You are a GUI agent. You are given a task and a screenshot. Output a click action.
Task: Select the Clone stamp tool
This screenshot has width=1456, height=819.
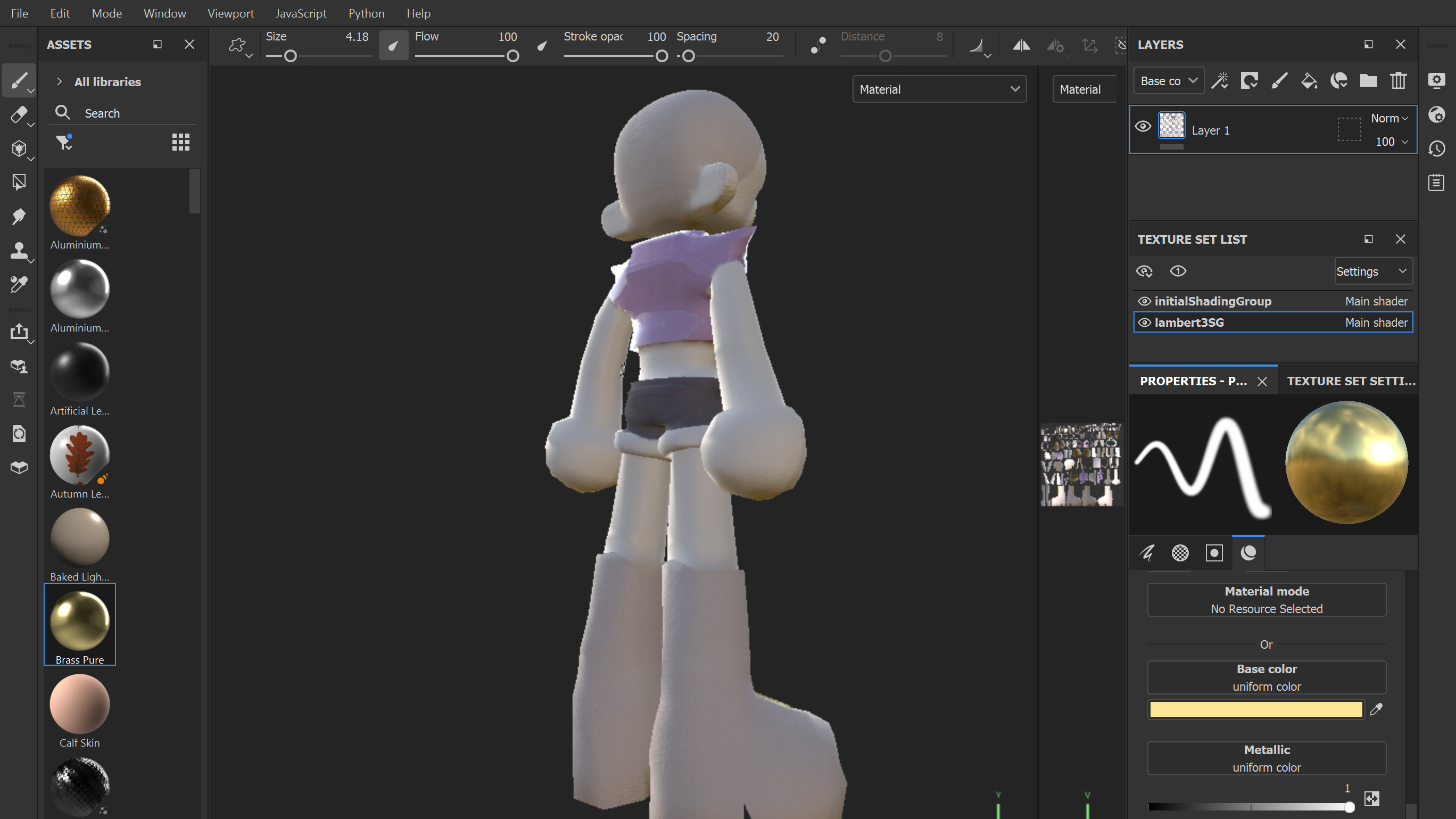tap(19, 251)
